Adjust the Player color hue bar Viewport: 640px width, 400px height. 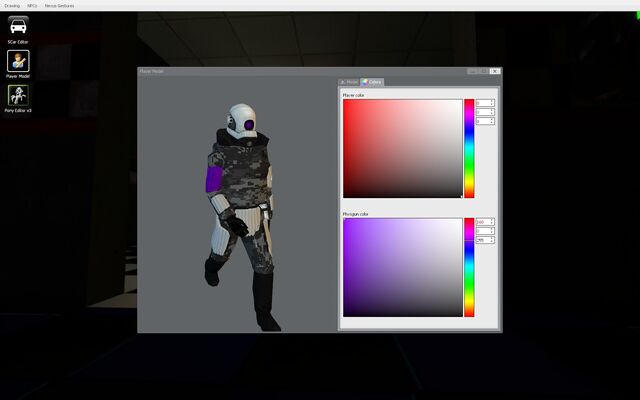pyautogui.click(x=469, y=149)
